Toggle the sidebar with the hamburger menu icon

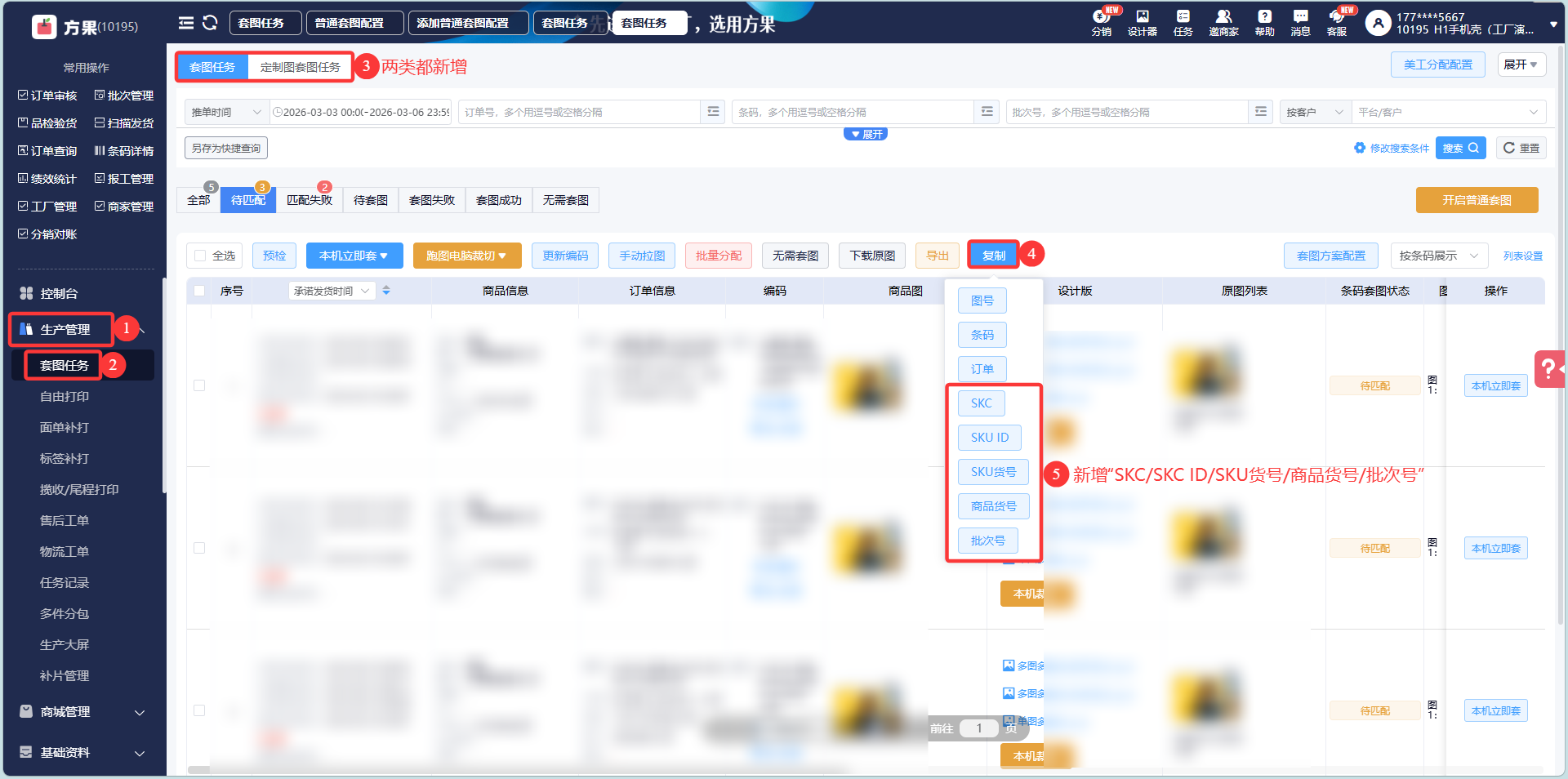(186, 23)
